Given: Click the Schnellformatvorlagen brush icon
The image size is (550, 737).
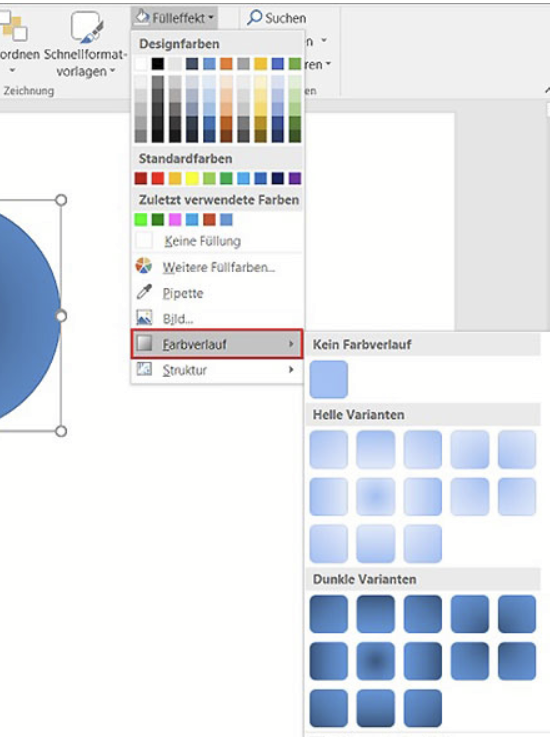Looking at the screenshot, I should tap(87, 27).
